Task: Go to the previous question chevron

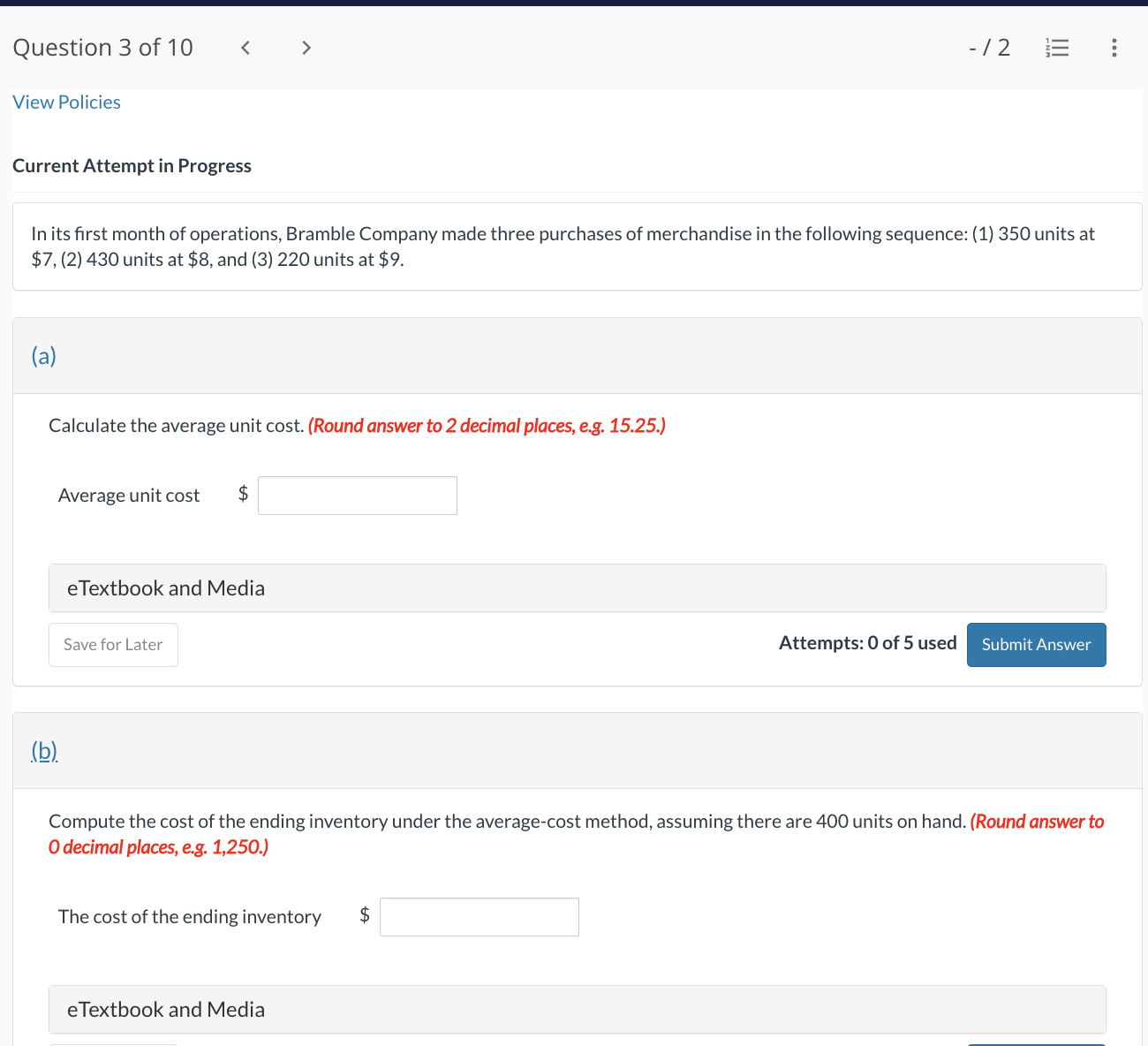Action: click(x=245, y=48)
